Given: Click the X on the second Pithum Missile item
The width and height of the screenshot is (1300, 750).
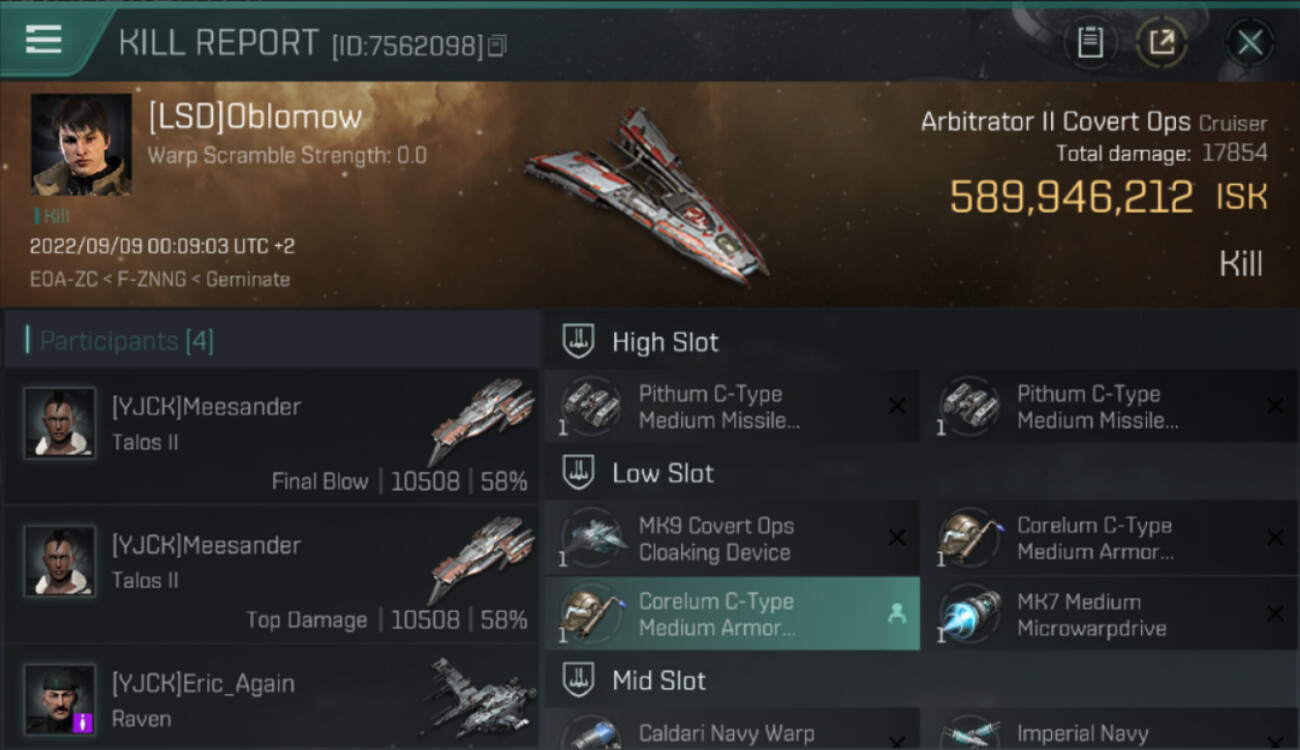Looking at the screenshot, I should (1275, 406).
